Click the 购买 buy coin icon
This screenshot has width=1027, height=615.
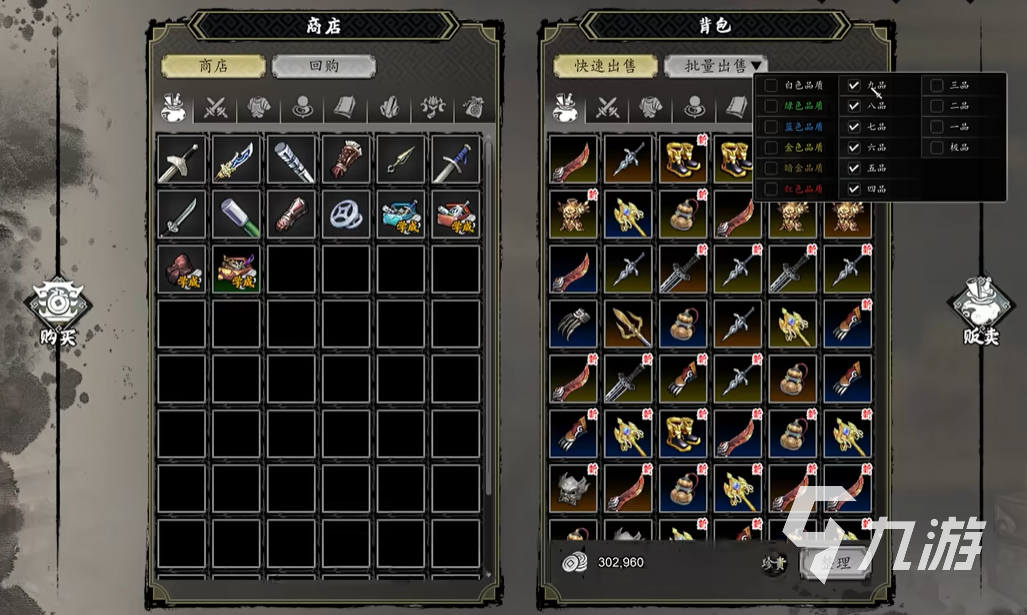tap(59, 303)
